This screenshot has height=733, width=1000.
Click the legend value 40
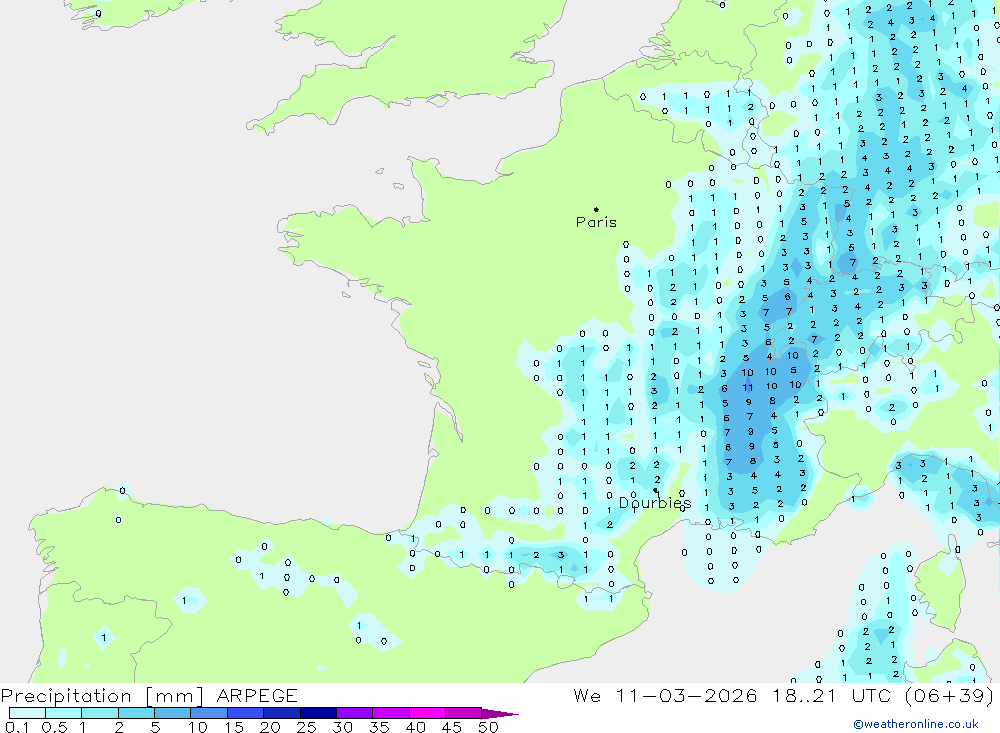click(x=415, y=727)
